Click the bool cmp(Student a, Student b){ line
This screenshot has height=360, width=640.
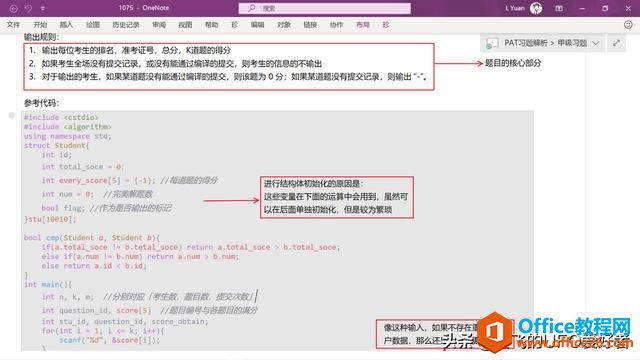coord(92,238)
